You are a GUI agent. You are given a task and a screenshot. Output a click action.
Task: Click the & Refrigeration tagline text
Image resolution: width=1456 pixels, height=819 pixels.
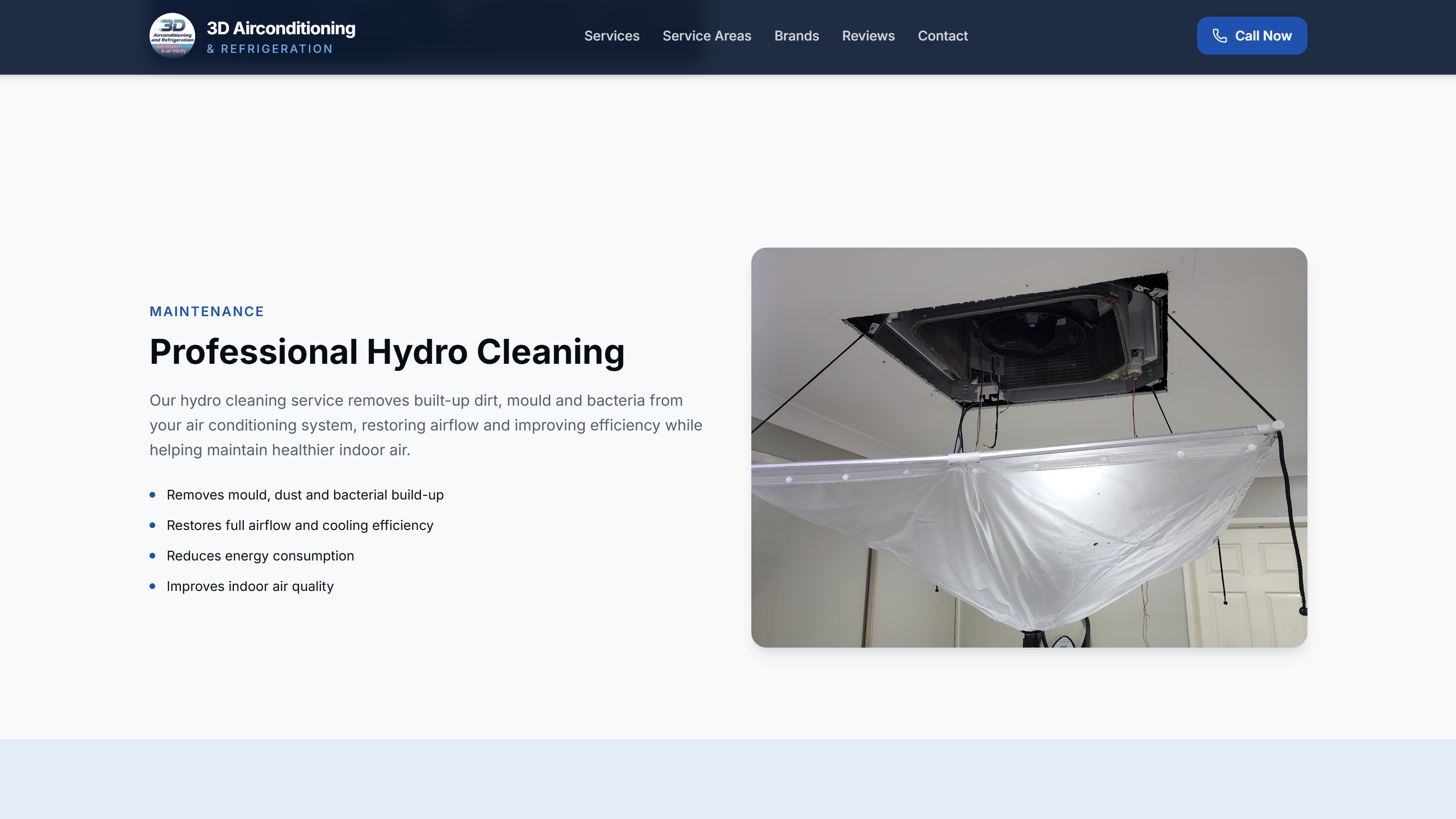(x=269, y=49)
